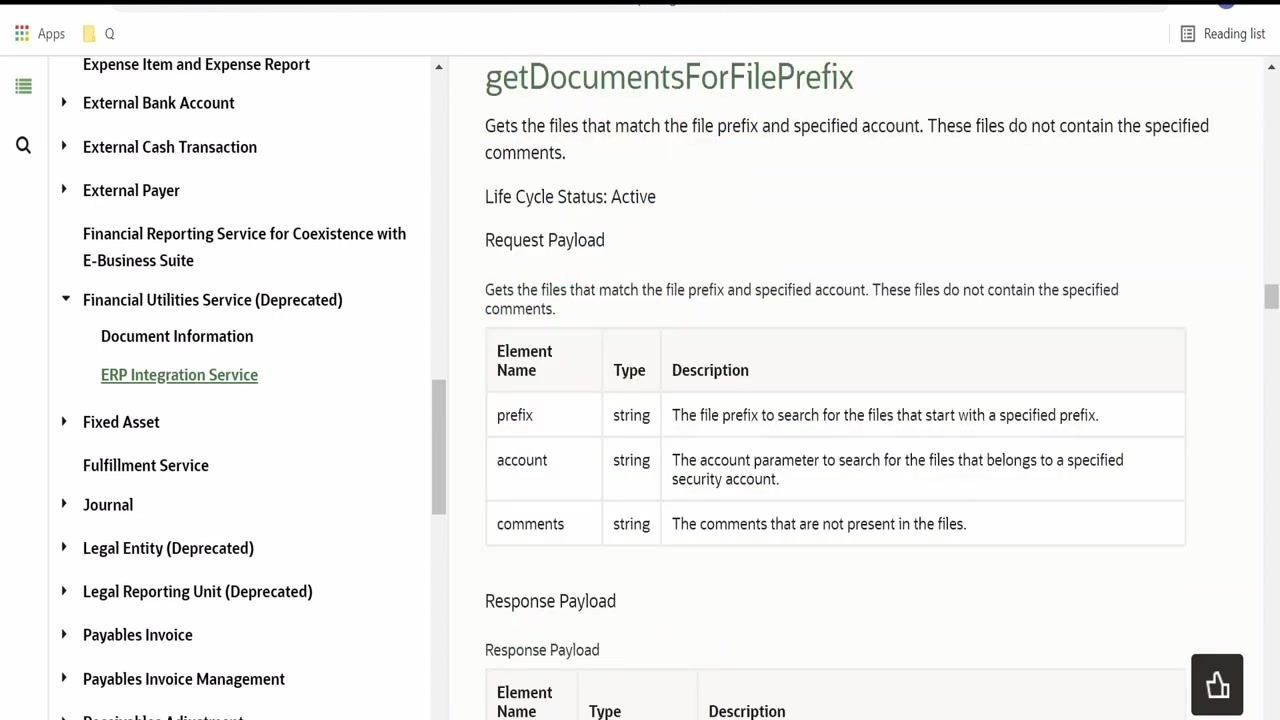Click the page scroll-up arrow
The image size is (1280, 720).
point(1271,67)
